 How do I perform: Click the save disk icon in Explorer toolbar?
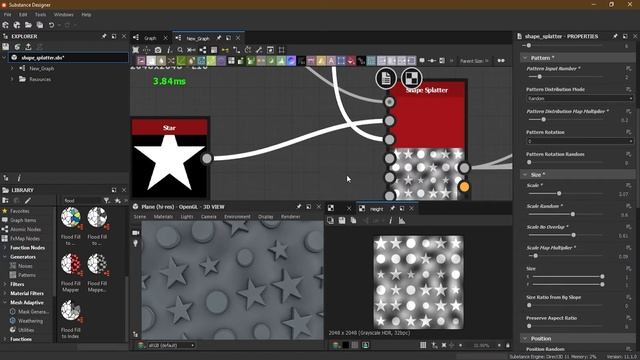pyautogui.click(x=6, y=47)
